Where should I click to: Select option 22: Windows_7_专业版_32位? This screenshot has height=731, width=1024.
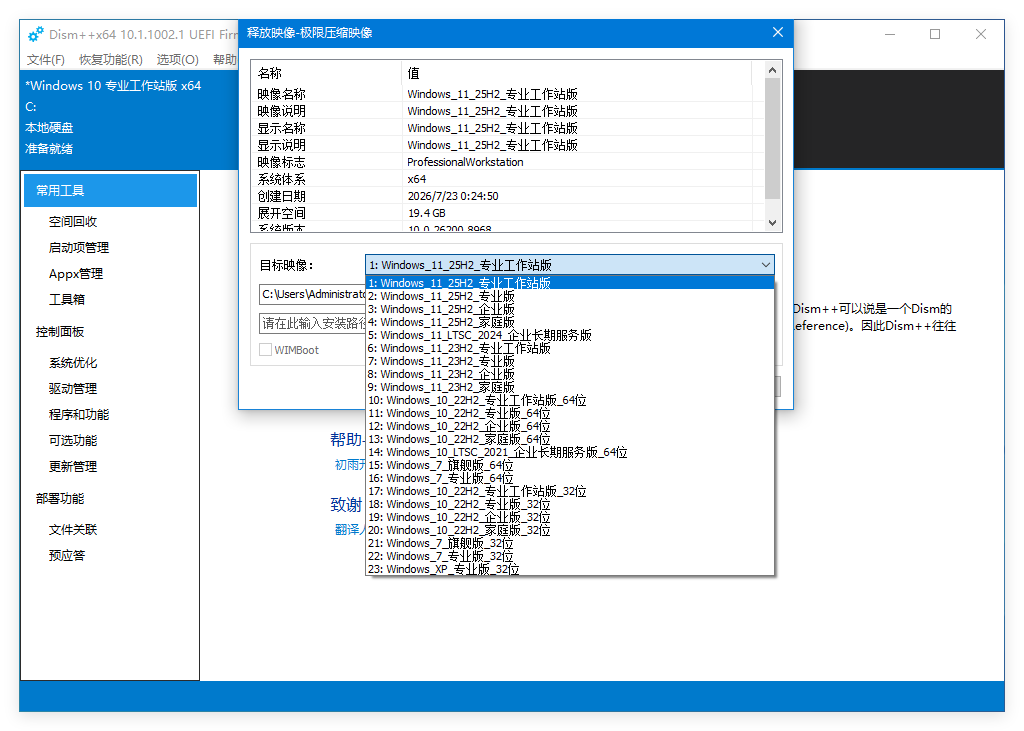pyautogui.click(x=570, y=556)
